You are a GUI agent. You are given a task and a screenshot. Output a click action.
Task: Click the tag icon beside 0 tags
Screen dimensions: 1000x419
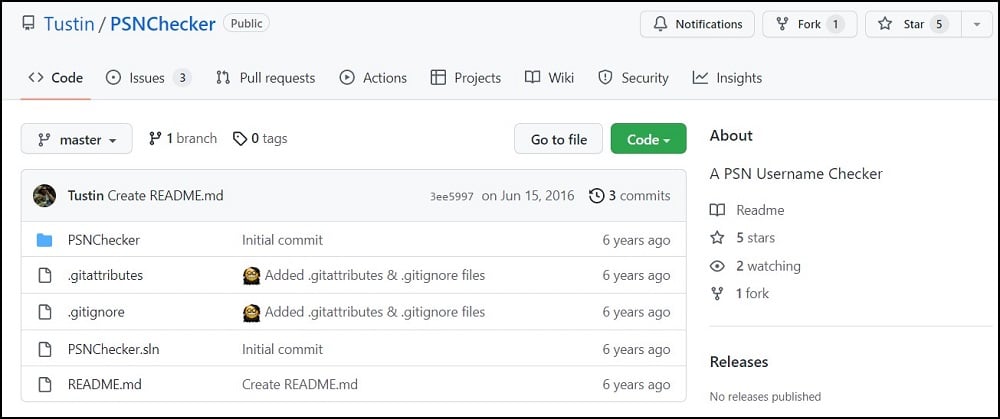point(240,139)
